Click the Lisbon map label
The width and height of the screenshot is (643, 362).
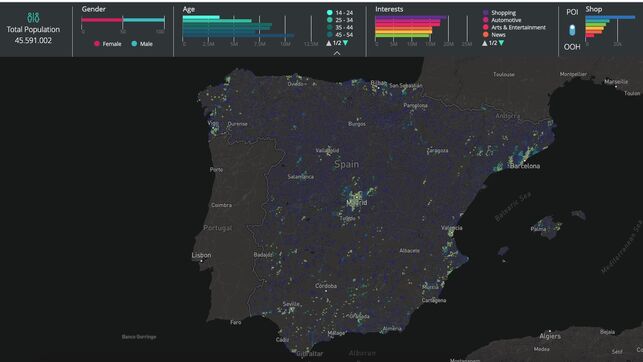point(201,255)
